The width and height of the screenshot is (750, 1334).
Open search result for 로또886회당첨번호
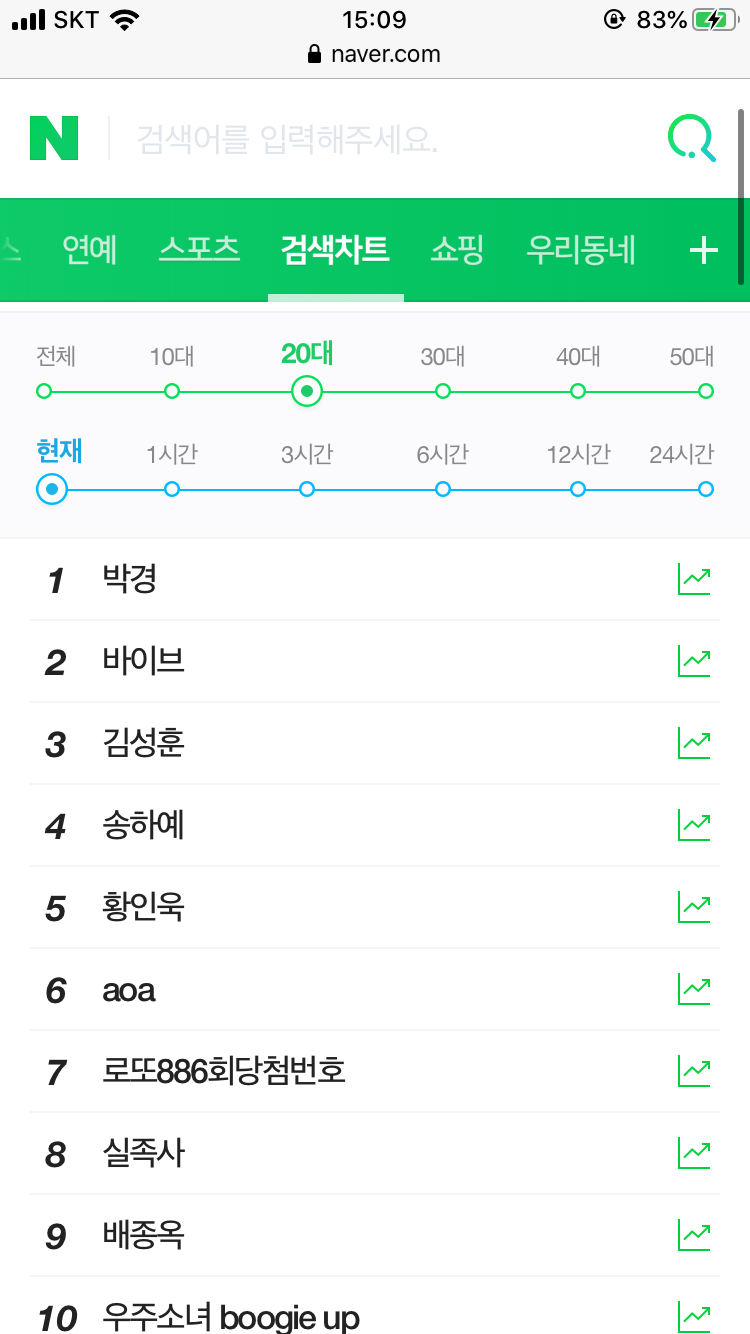pyautogui.click(x=224, y=1072)
